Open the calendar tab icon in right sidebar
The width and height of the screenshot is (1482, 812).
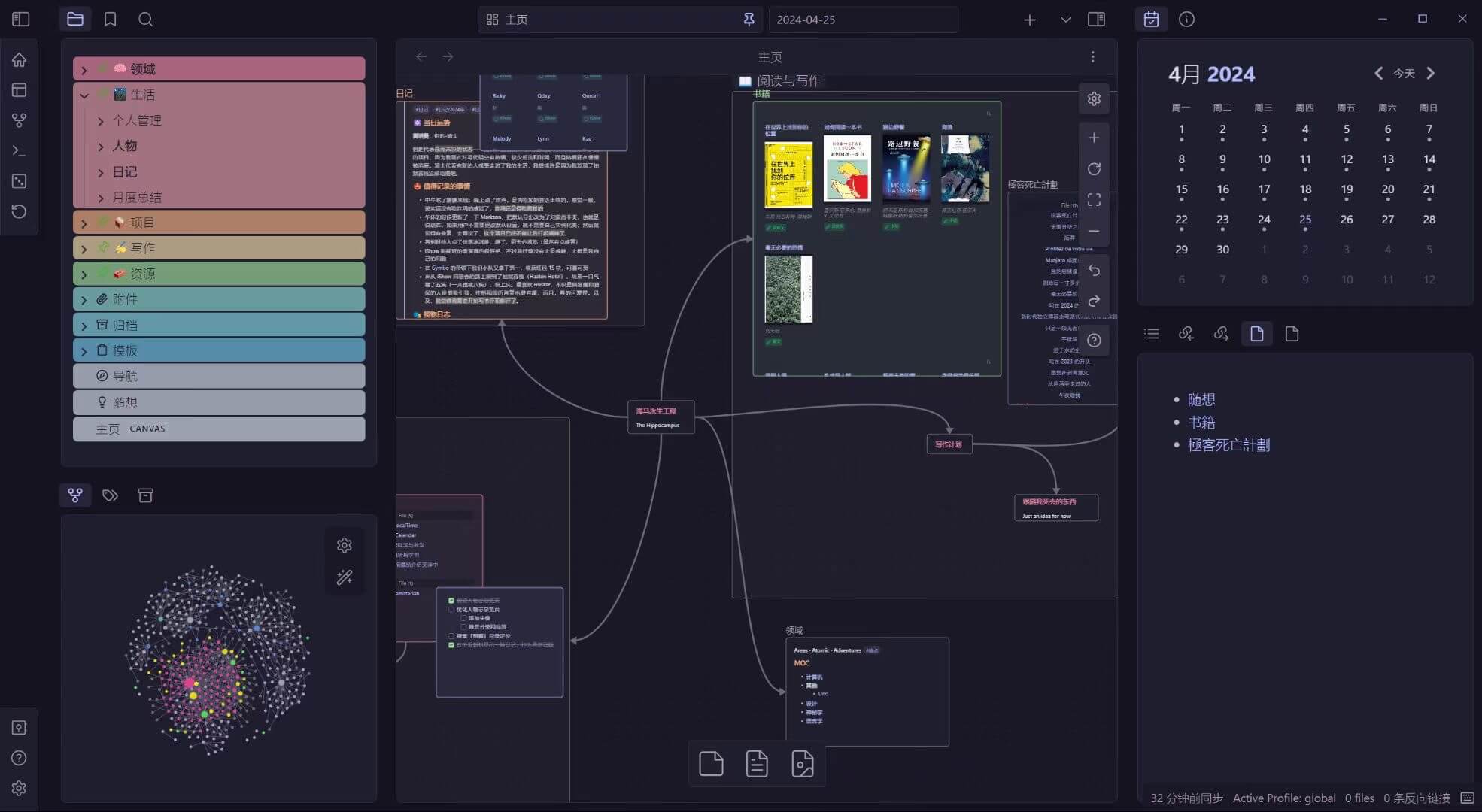point(1151,20)
